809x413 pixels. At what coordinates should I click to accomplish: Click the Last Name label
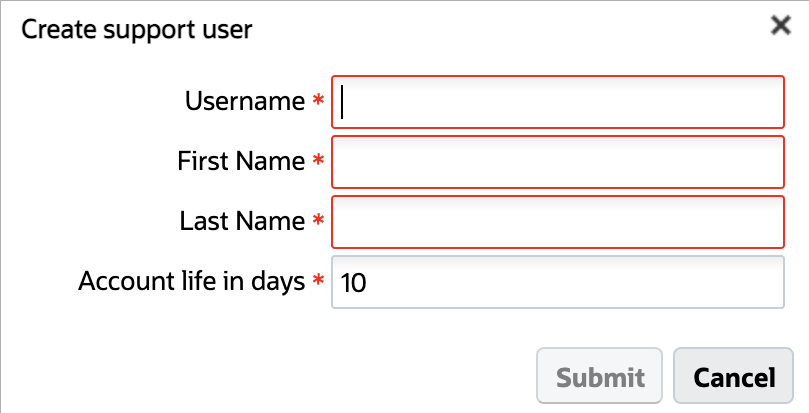pyautogui.click(x=242, y=221)
